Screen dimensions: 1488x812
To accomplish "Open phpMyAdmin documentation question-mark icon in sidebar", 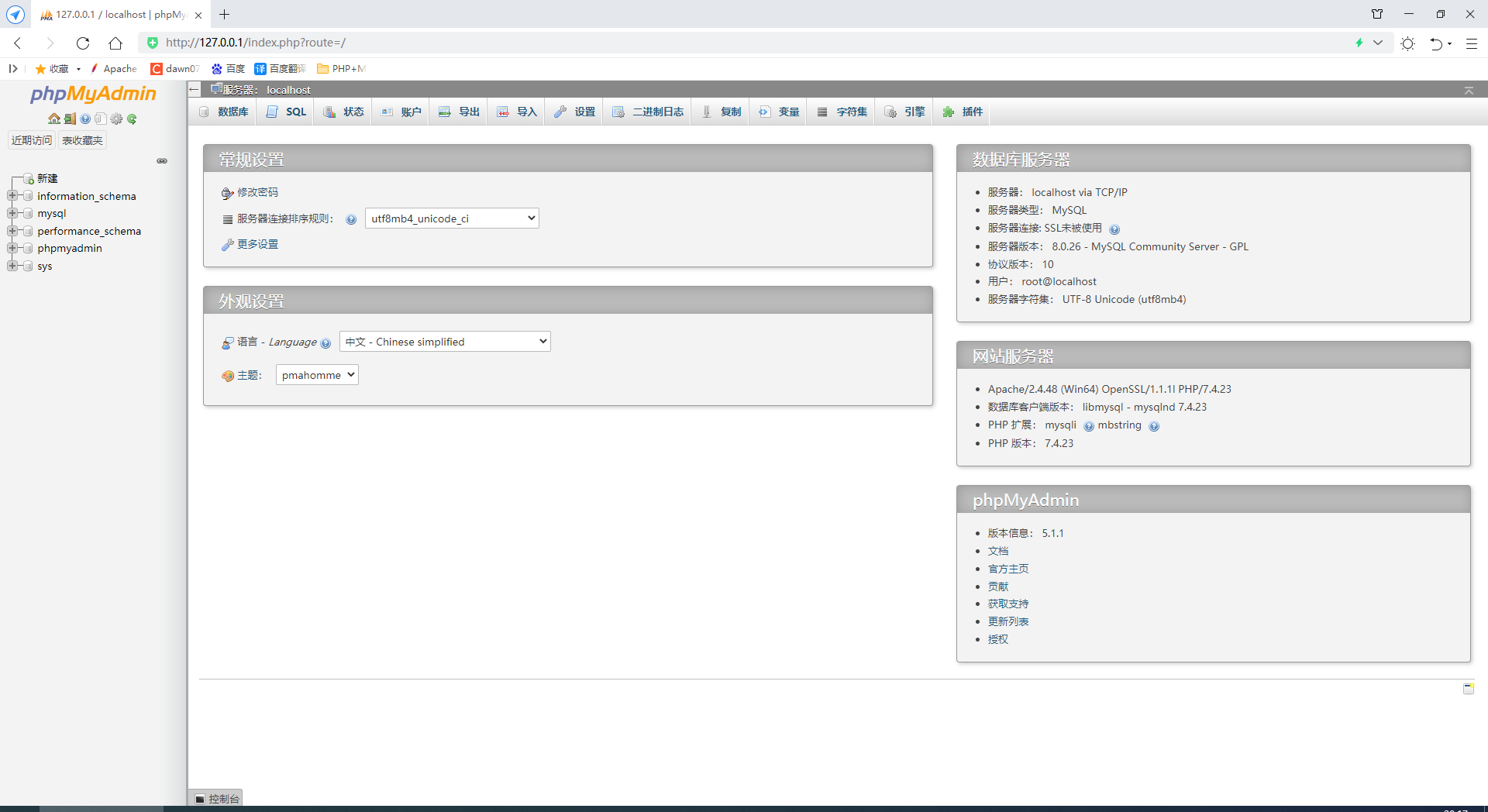I will point(85,119).
